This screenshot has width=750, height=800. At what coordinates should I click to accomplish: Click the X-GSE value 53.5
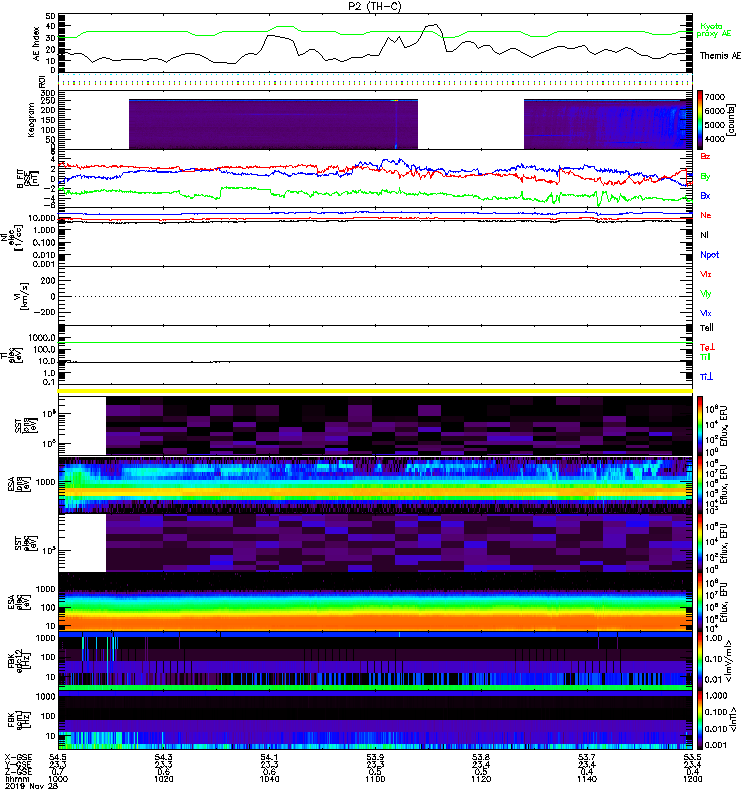point(692,758)
